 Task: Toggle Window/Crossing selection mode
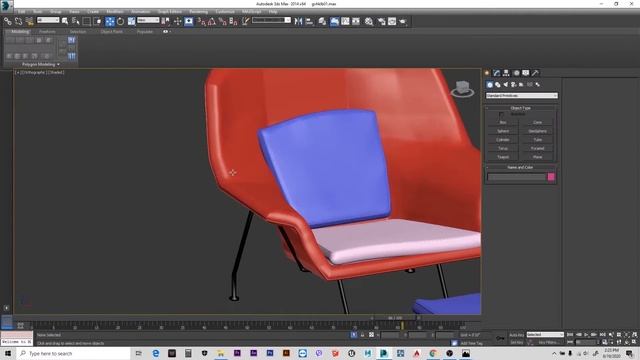point(98,21)
